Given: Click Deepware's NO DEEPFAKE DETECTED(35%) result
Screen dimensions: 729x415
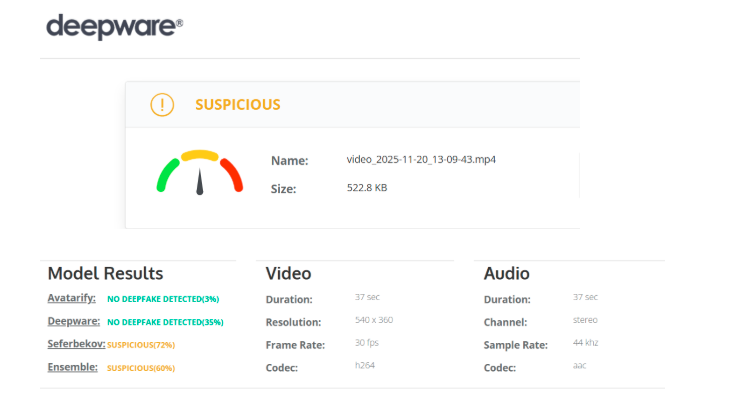Looking at the screenshot, I should pos(165,322).
